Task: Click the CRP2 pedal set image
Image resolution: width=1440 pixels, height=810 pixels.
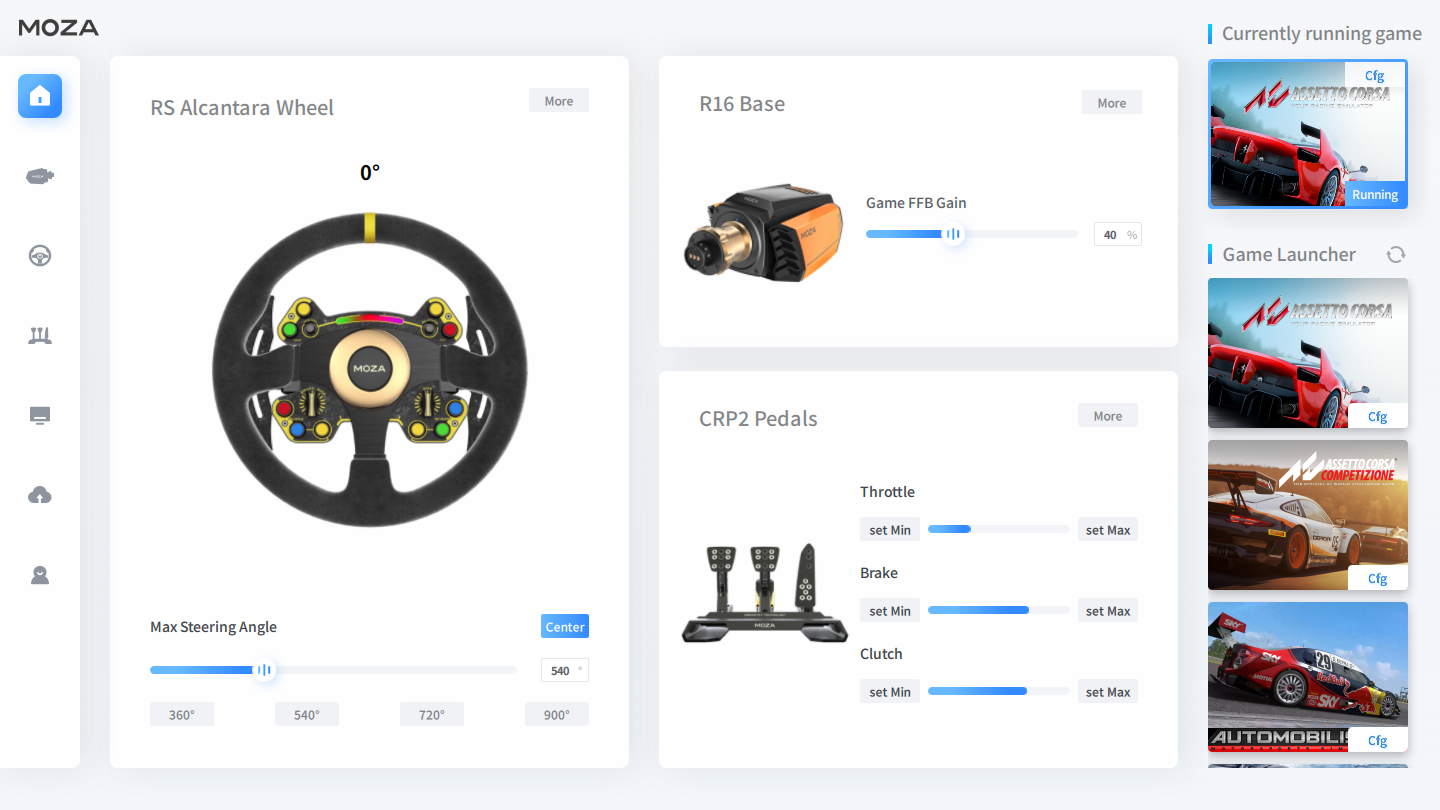Action: pos(765,593)
